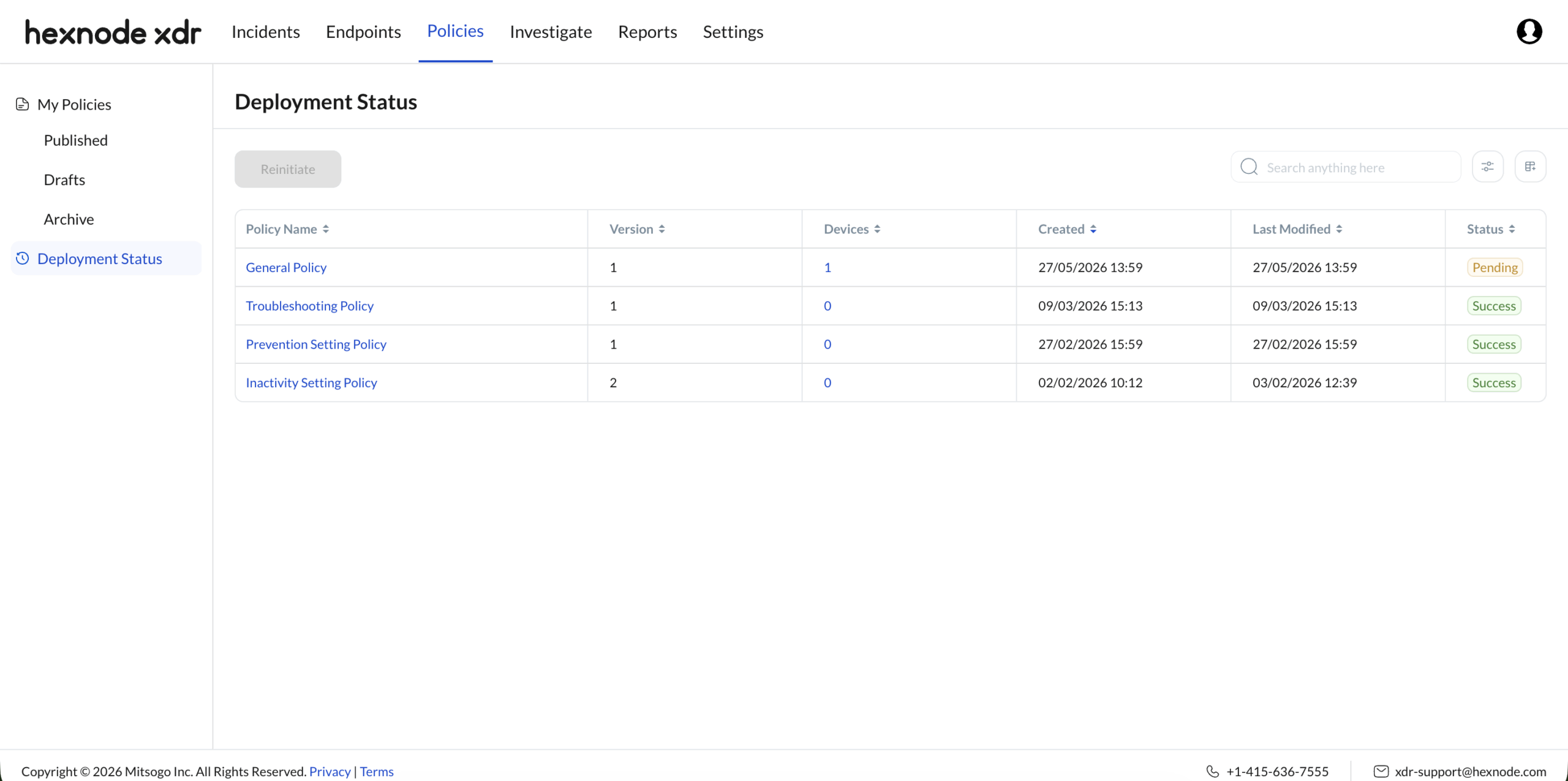Open the filter sliders icon button
1568x781 pixels.
tap(1487, 167)
